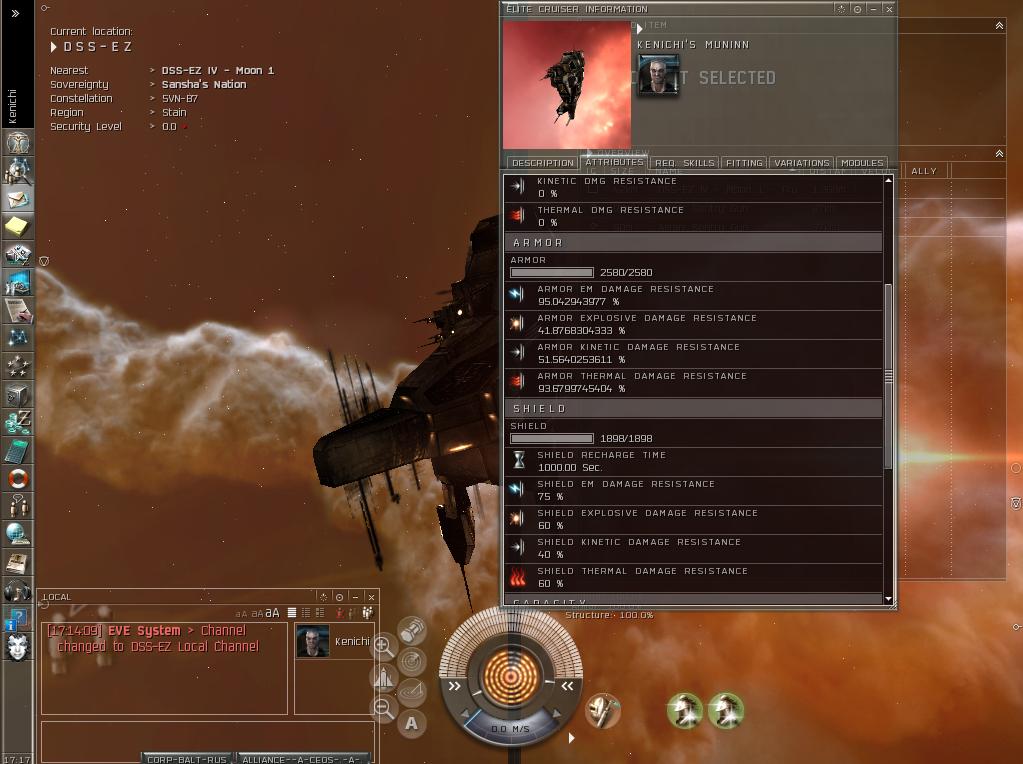Open People & Places from the sidebar
The height and width of the screenshot is (764, 1023).
click(18, 171)
